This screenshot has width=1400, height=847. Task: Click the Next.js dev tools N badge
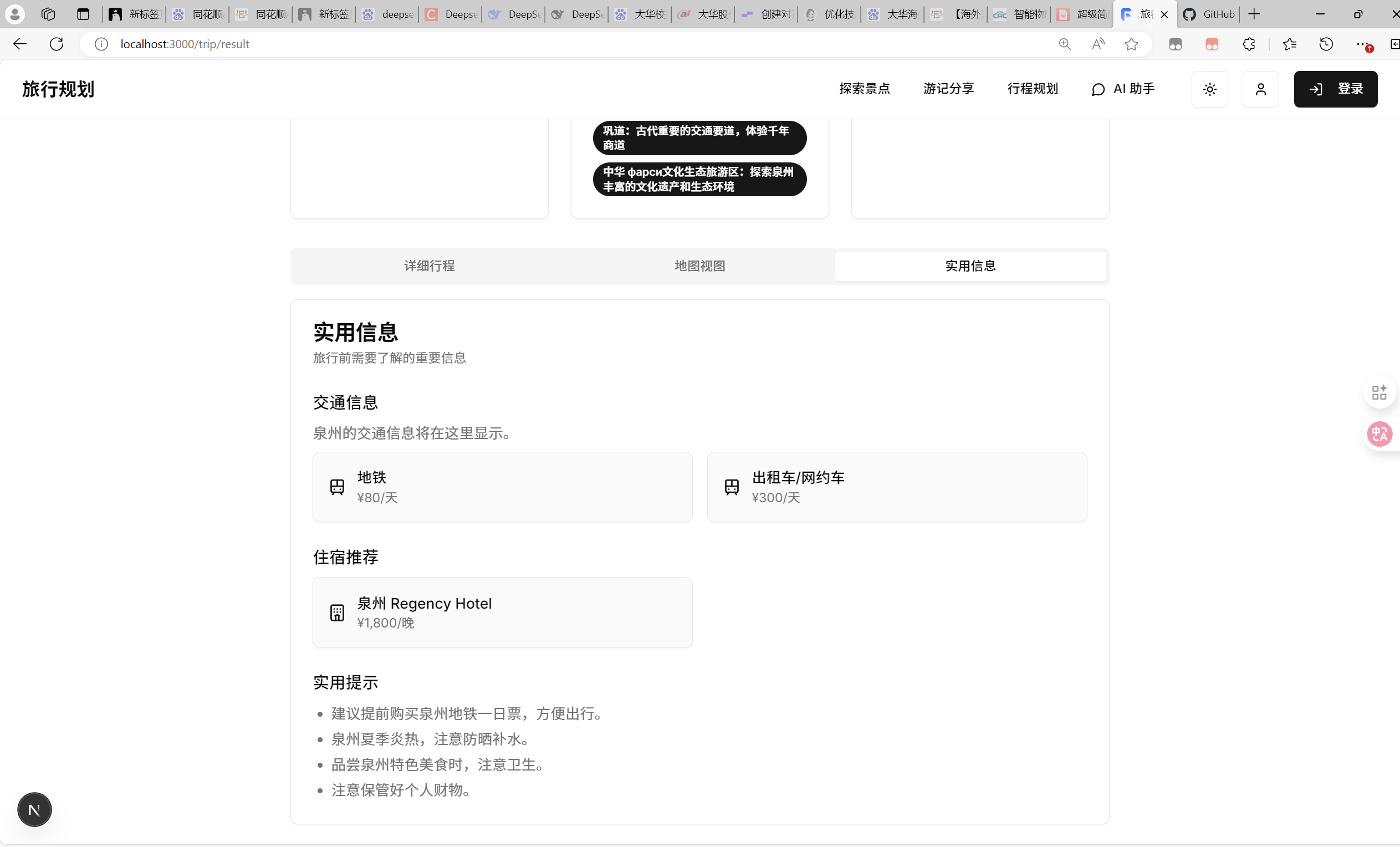[34, 809]
